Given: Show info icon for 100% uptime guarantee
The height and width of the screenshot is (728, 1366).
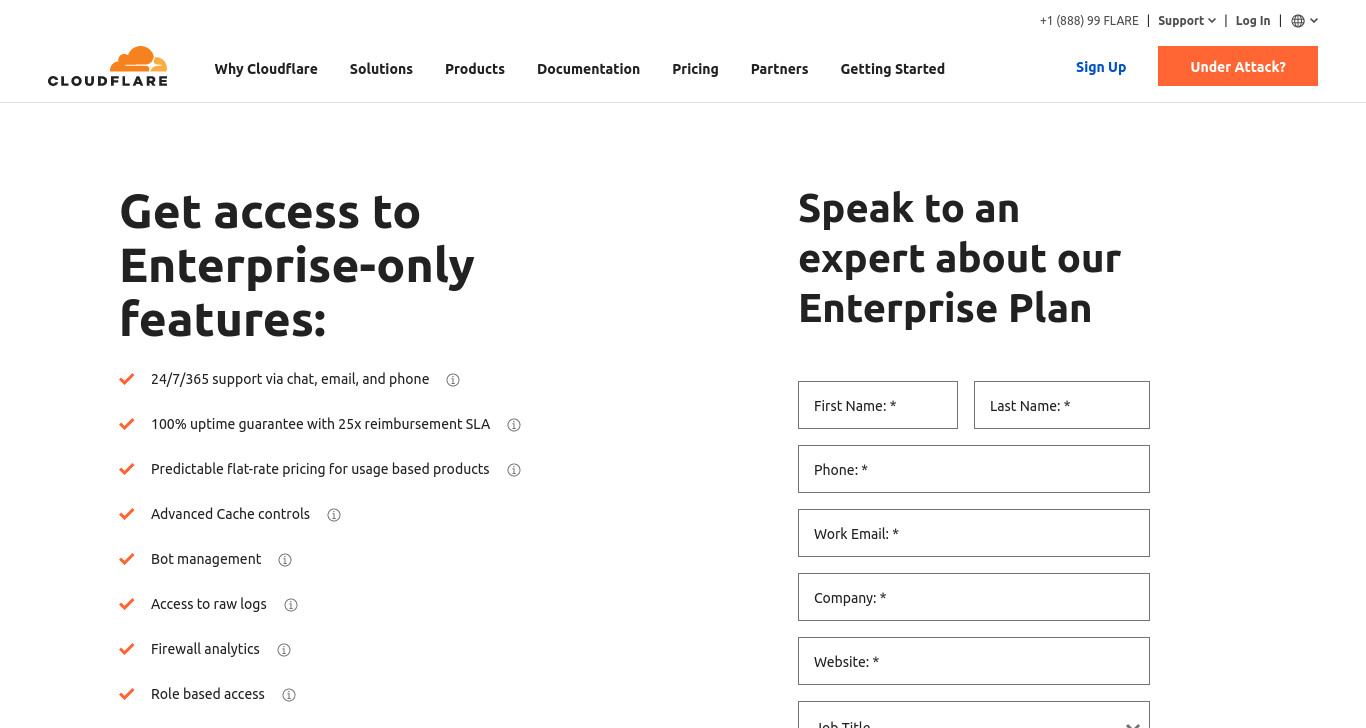Looking at the screenshot, I should [x=514, y=425].
